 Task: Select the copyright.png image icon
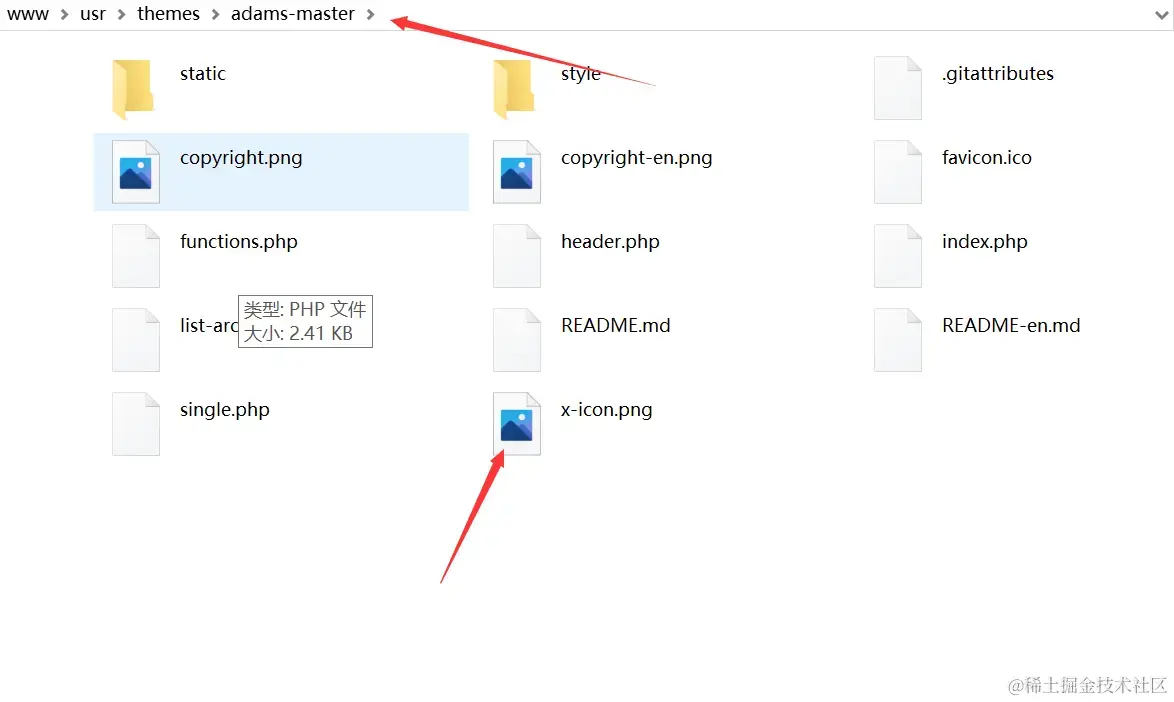tap(136, 171)
